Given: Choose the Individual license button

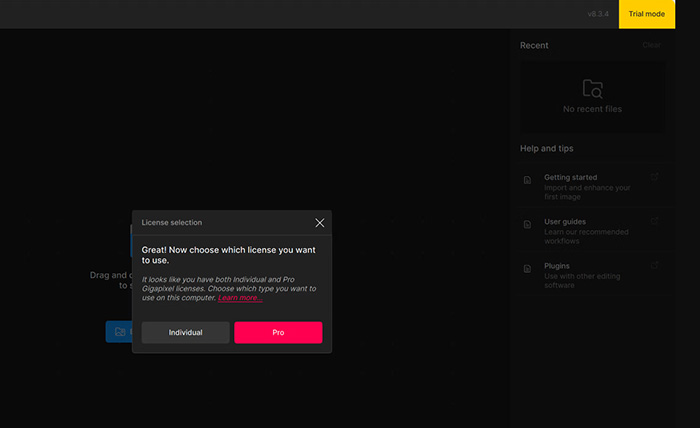Looking at the screenshot, I should (x=185, y=332).
